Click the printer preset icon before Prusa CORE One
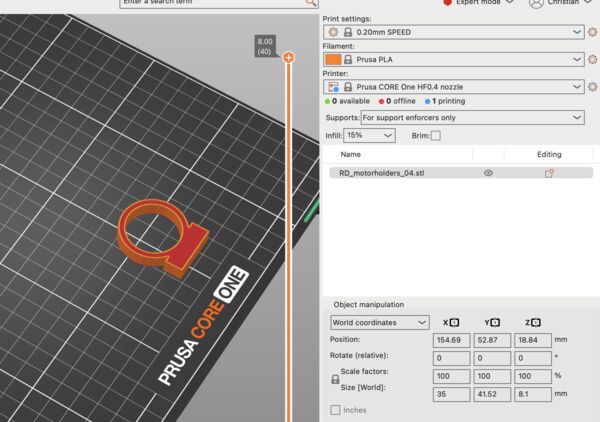Image resolution: width=600 pixels, height=422 pixels. pyautogui.click(x=333, y=87)
